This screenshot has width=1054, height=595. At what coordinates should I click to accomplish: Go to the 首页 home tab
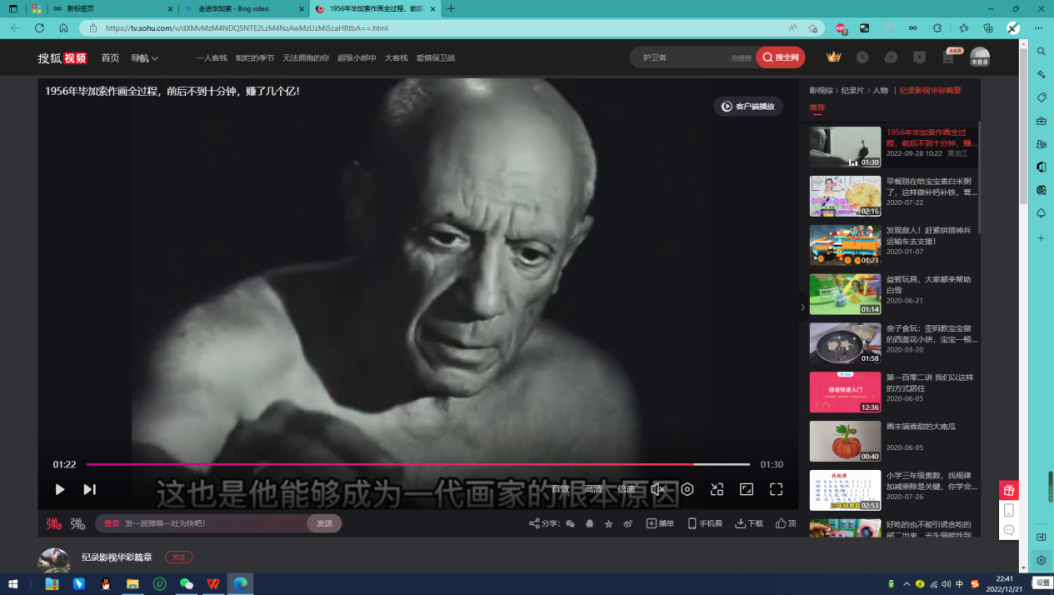tap(110, 58)
